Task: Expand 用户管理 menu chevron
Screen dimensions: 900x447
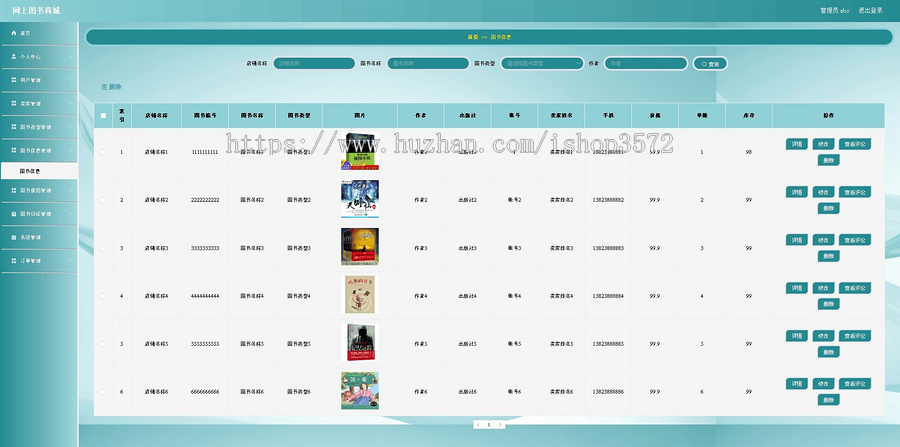Action: click(x=71, y=80)
